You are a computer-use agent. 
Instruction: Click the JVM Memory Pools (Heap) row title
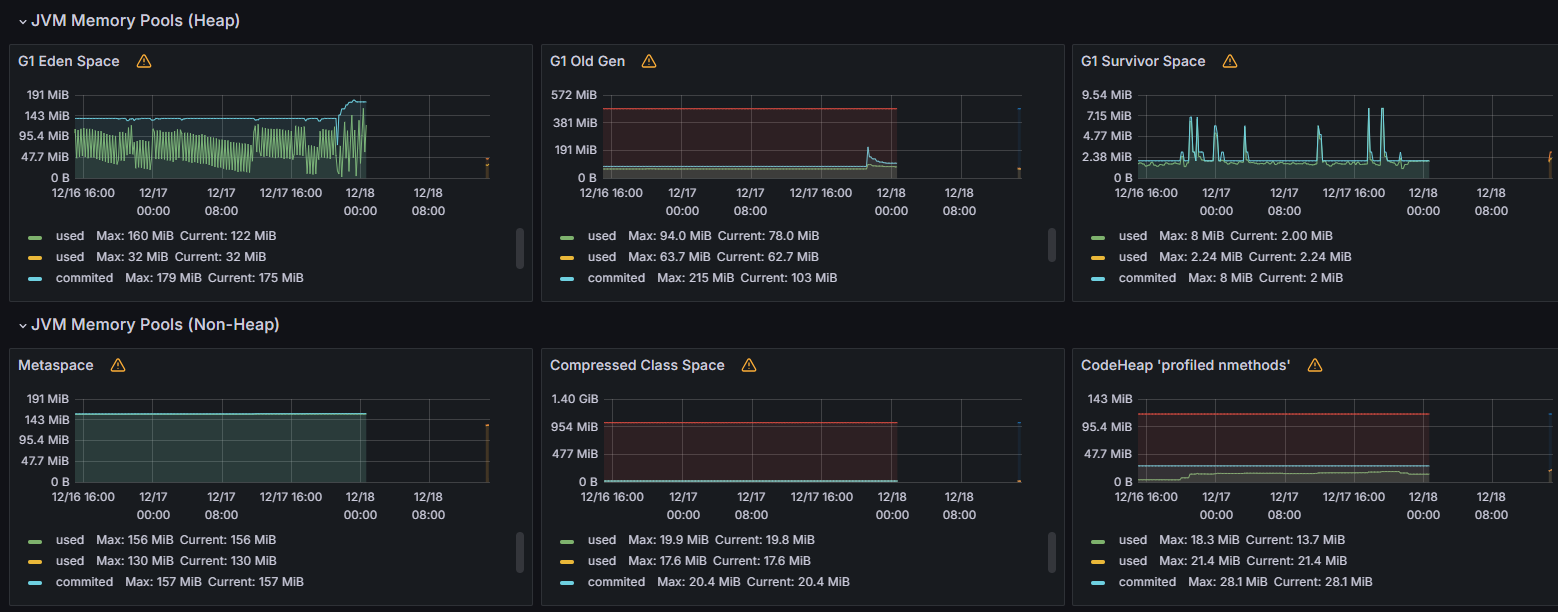(x=135, y=20)
